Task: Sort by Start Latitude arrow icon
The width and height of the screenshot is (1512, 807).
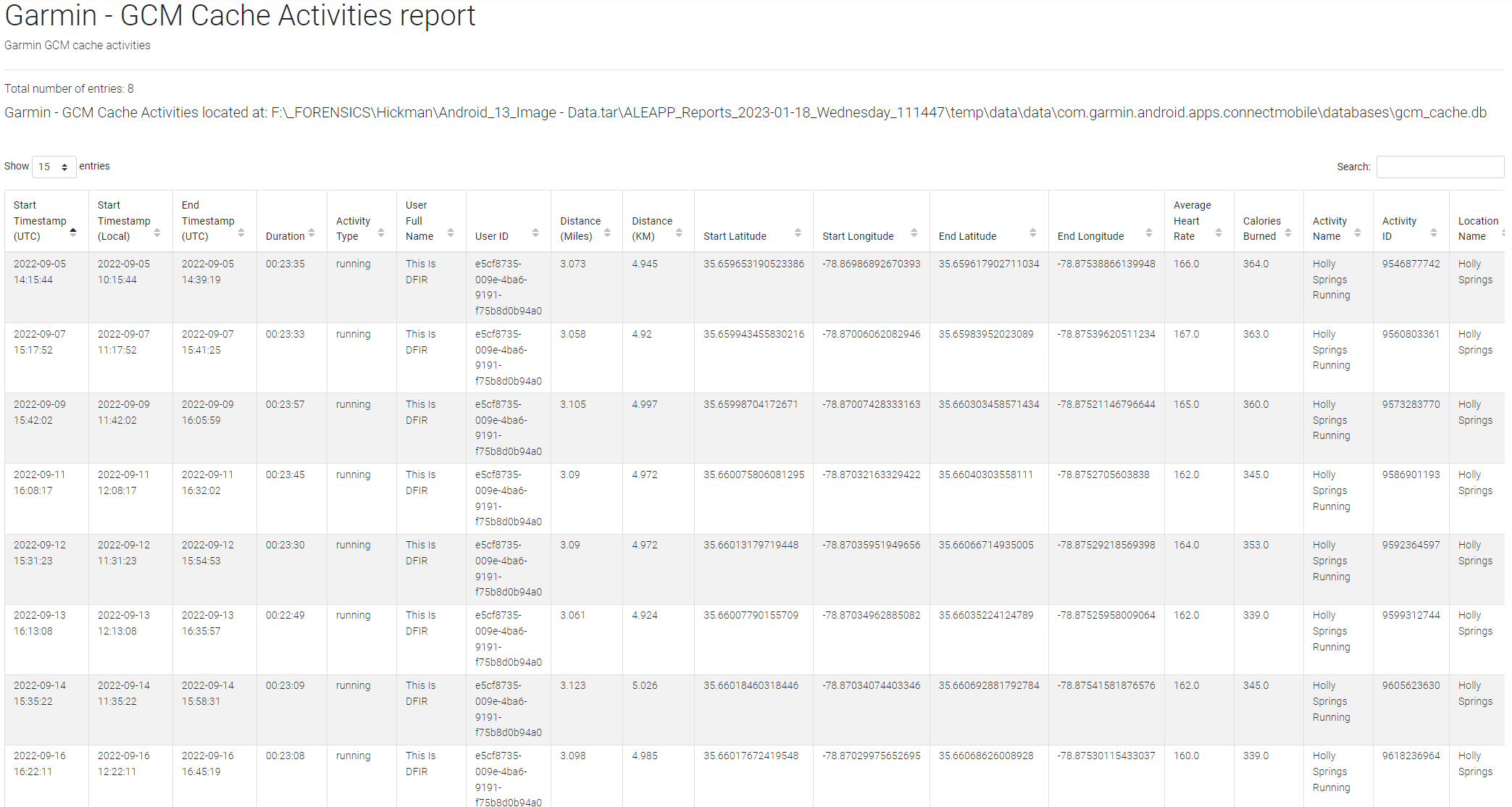Action: tap(798, 233)
